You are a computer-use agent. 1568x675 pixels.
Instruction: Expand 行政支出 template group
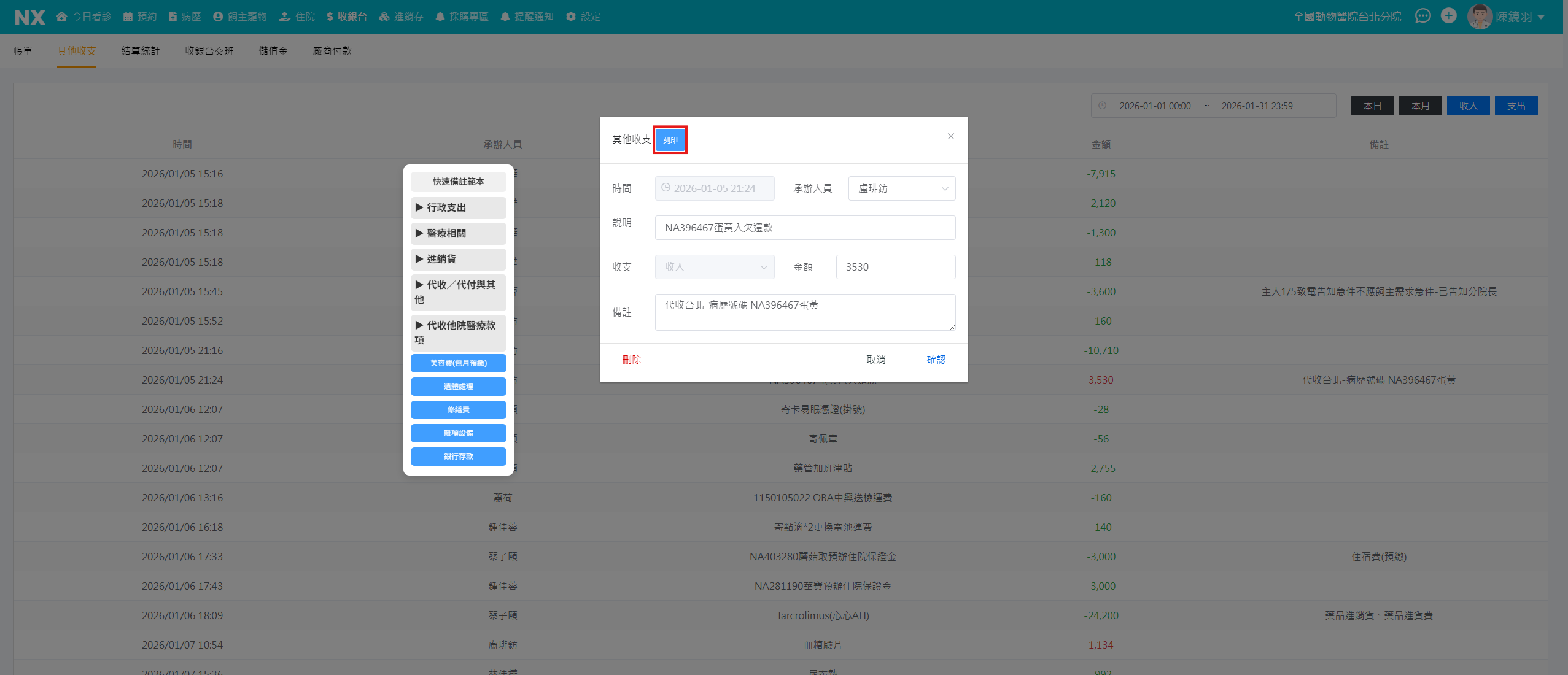[x=458, y=207]
